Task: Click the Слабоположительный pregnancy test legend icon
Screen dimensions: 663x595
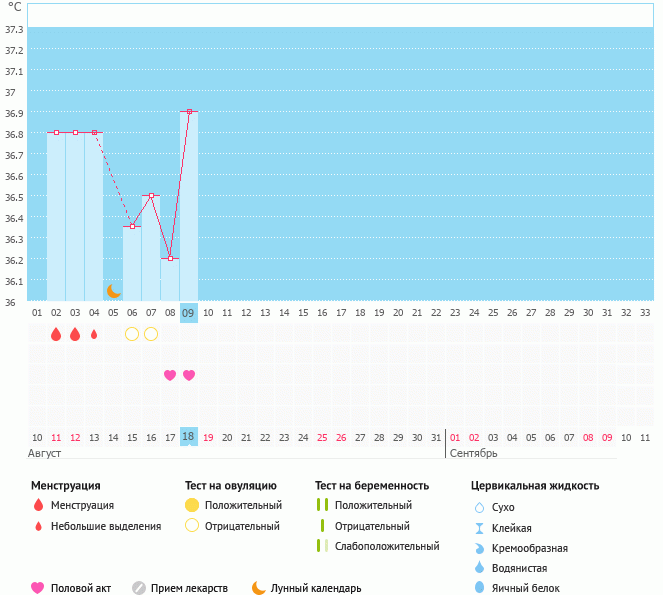Action: (x=321, y=546)
